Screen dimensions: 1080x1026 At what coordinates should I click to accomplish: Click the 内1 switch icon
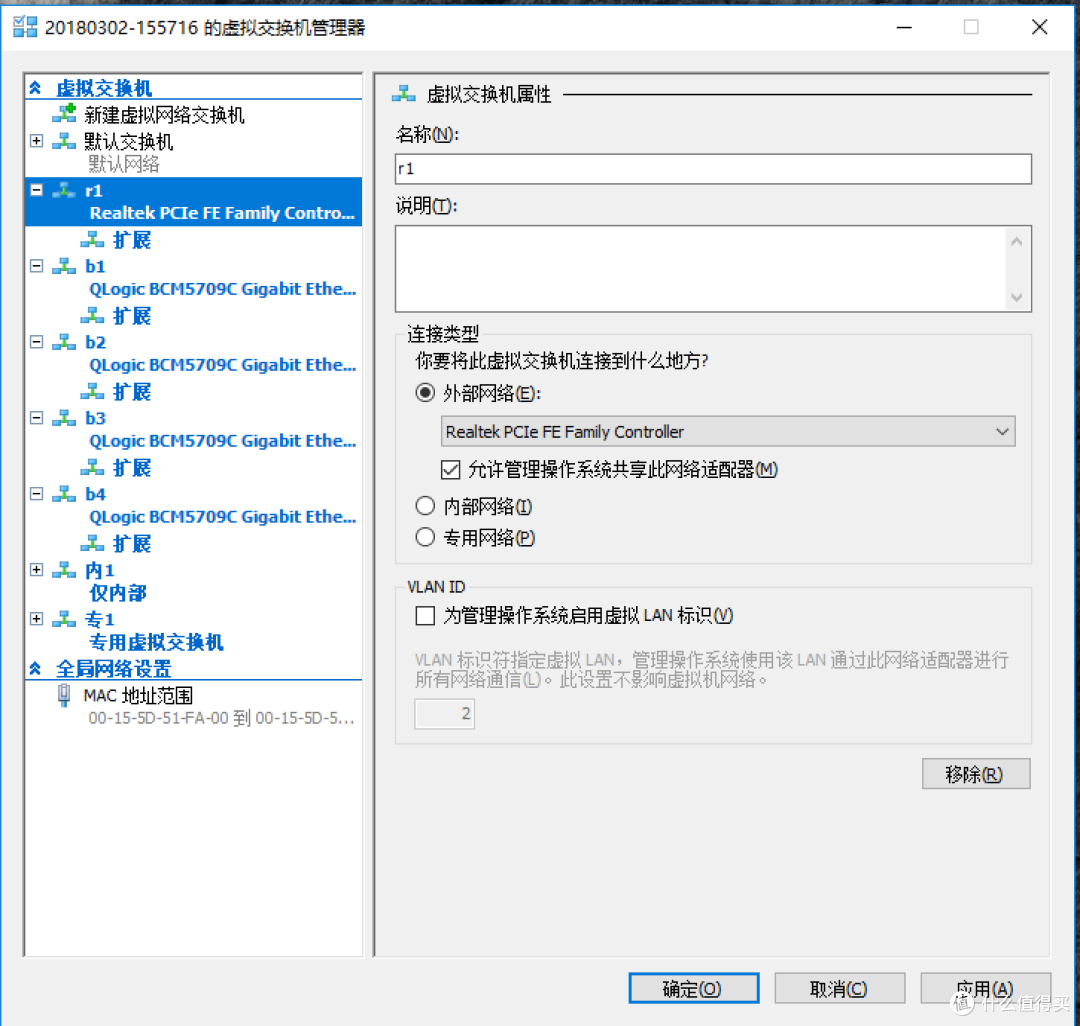click(65, 569)
